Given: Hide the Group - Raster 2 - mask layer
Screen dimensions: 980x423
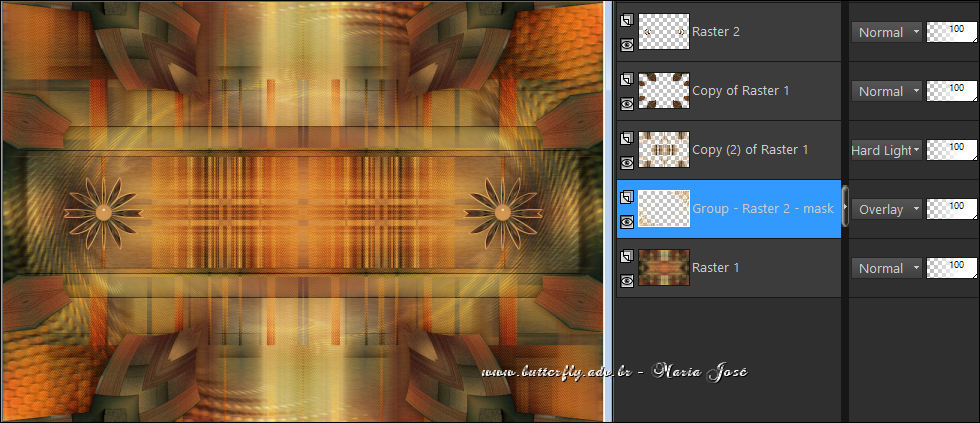Looking at the screenshot, I should 627,221.
